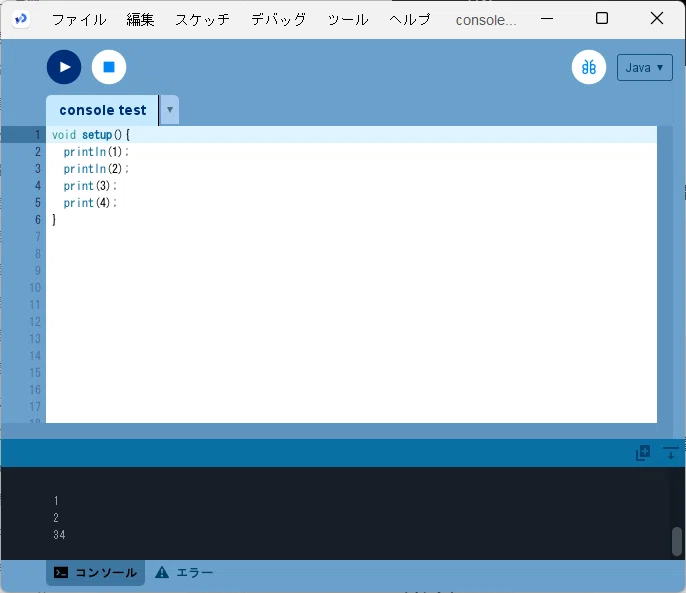The height and width of the screenshot is (593, 686).
Task: Stop the running sketch
Action: (x=109, y=67)
